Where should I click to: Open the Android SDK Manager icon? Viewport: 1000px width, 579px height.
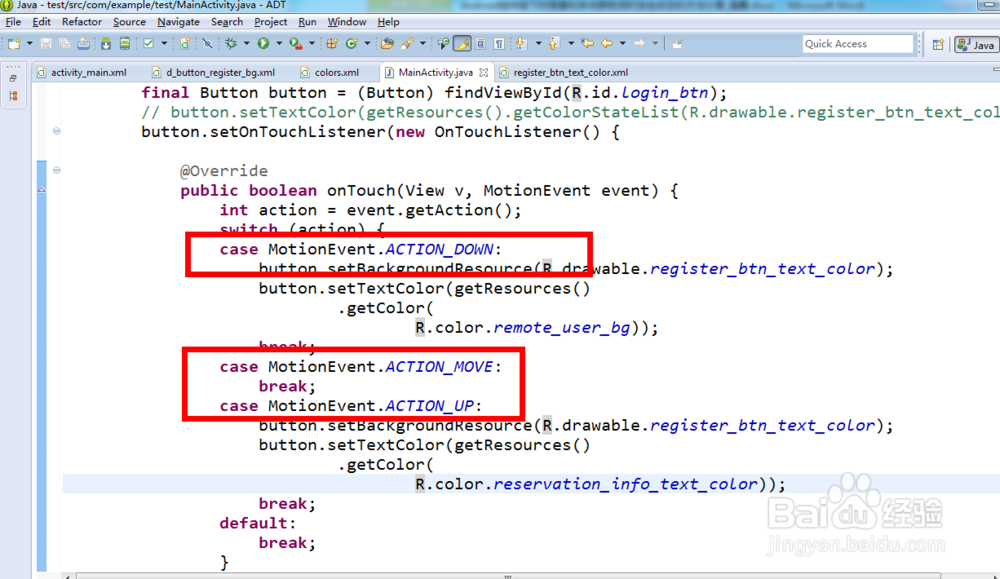coord(106,43)
